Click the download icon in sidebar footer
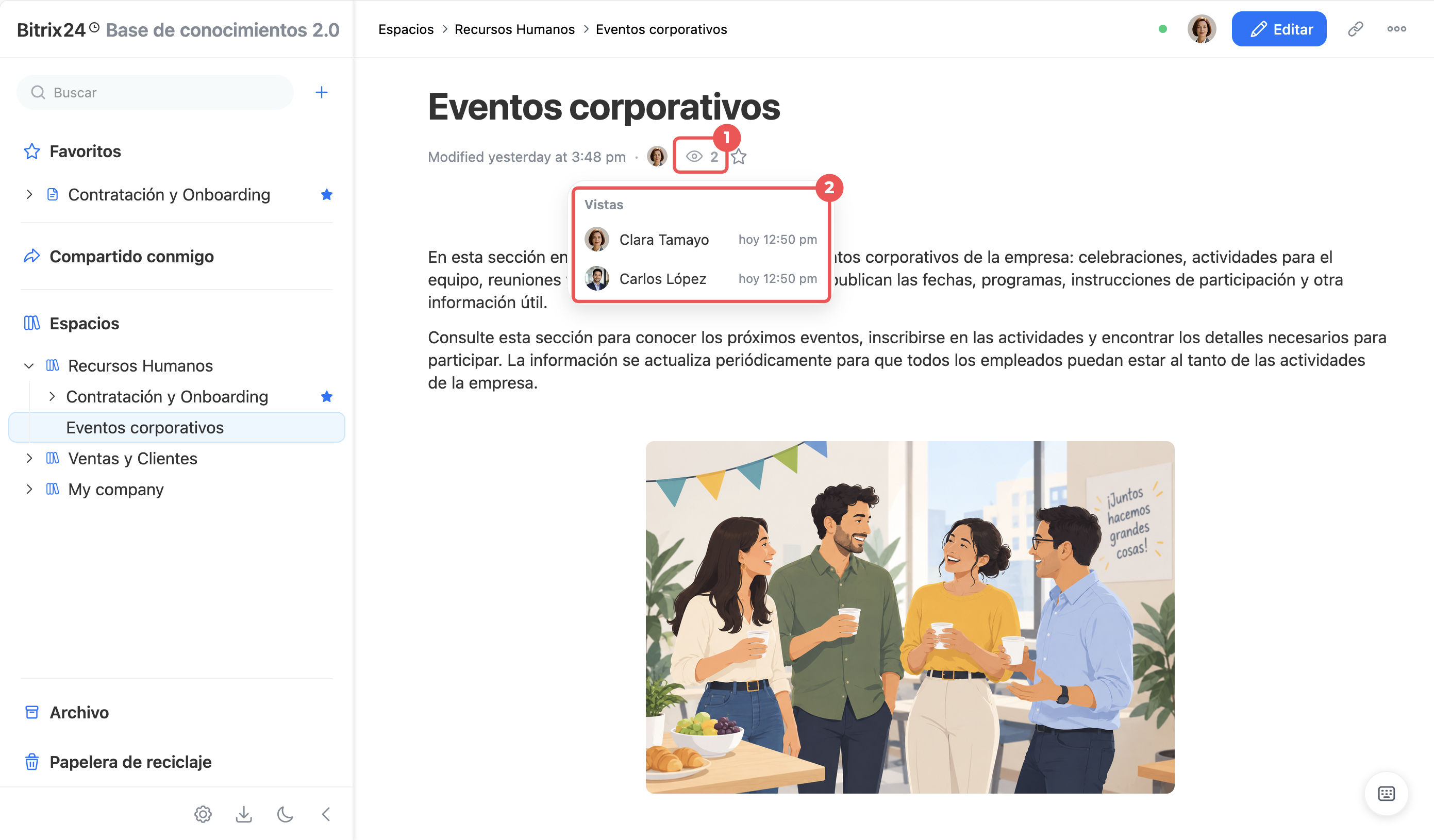The height and width of the screenshot is (840, 1434). (244, 814)
